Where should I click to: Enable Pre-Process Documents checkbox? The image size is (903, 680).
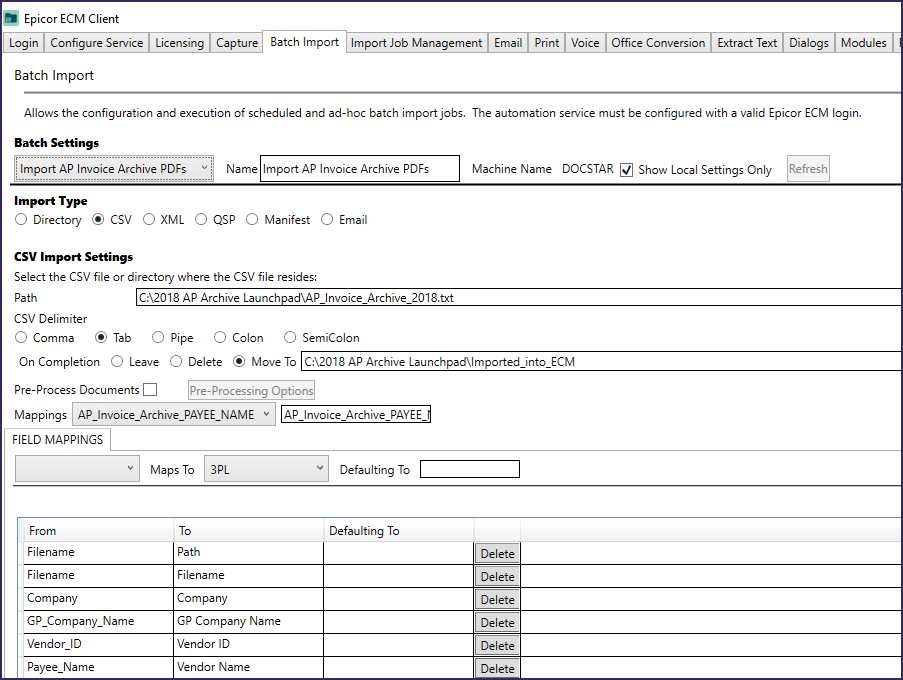pyautogui.click(x=150, y=390)
